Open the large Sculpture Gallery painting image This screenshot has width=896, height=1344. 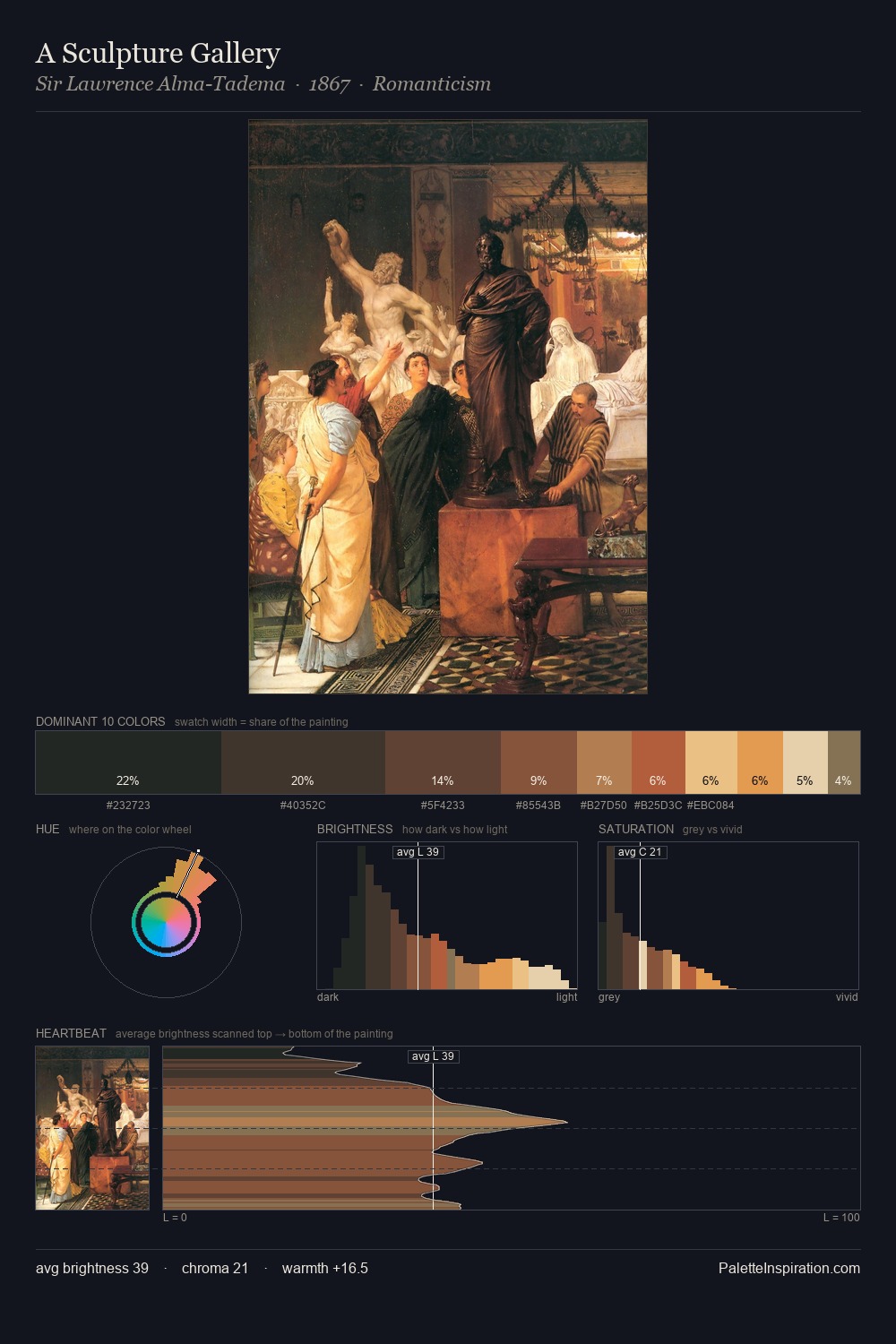(x=448, y=407)
